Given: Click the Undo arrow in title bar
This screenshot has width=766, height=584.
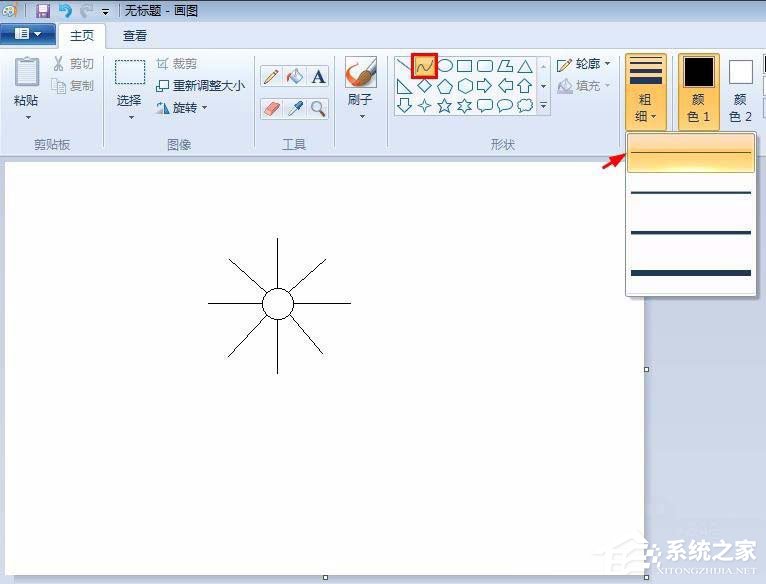Looking at the screenshot, I should (64, 10).
